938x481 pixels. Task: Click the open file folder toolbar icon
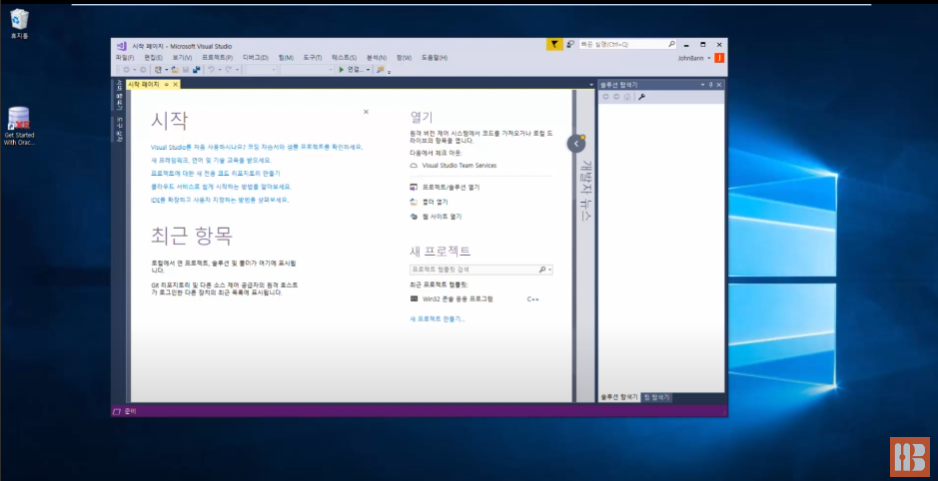coord(175,69)
